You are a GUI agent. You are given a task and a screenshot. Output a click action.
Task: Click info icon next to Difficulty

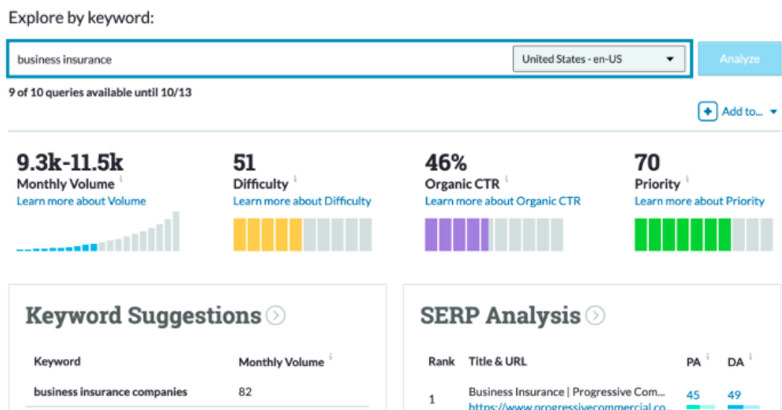click(x=295, y=181)
